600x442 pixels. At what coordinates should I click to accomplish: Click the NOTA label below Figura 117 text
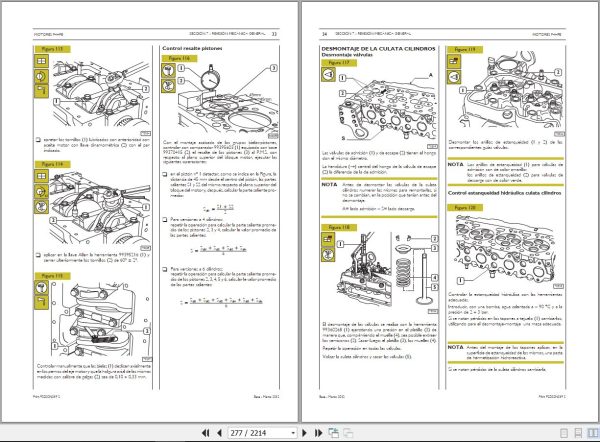pos(329,184)
